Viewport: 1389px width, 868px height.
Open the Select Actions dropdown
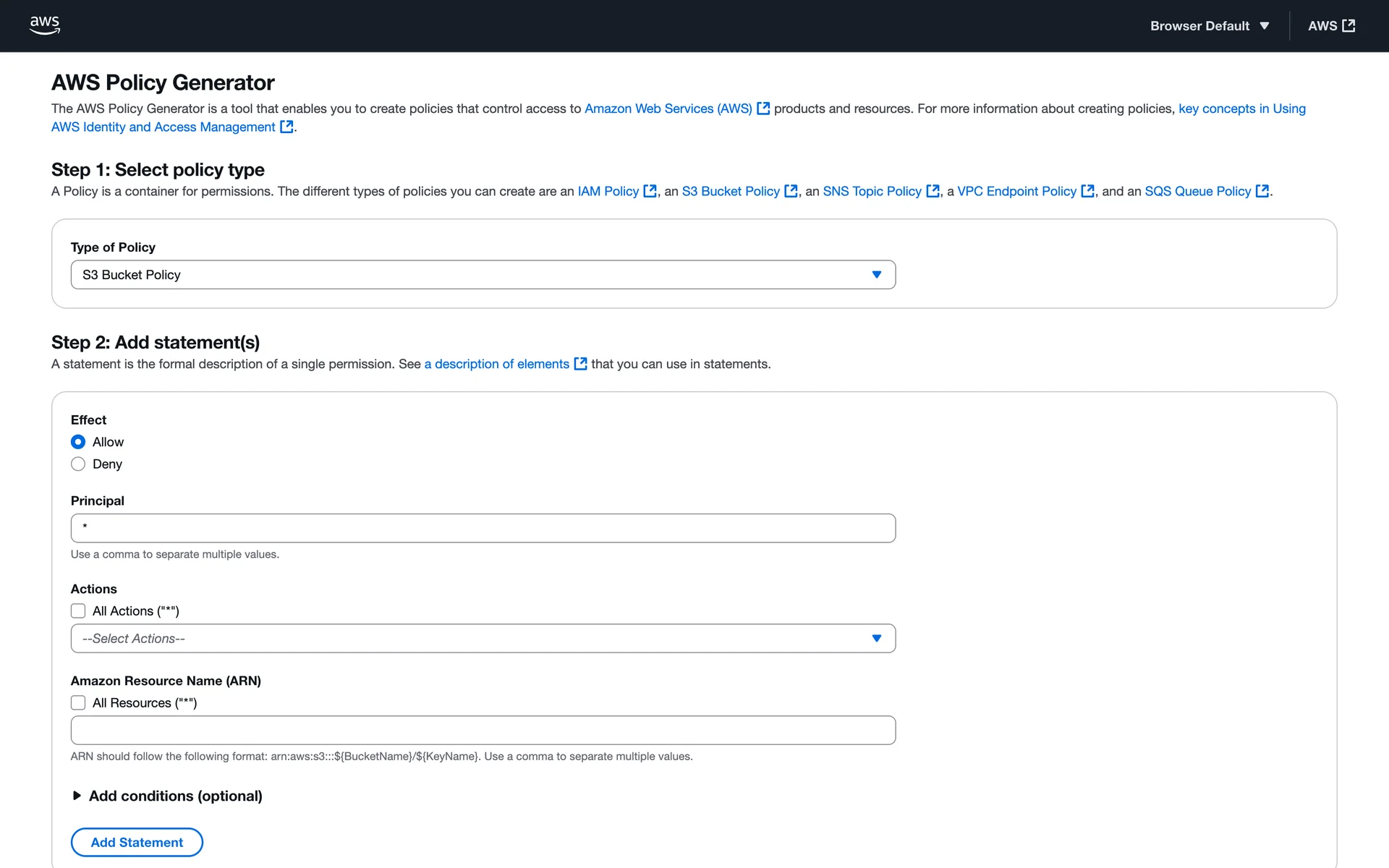(x=483, y=639)
